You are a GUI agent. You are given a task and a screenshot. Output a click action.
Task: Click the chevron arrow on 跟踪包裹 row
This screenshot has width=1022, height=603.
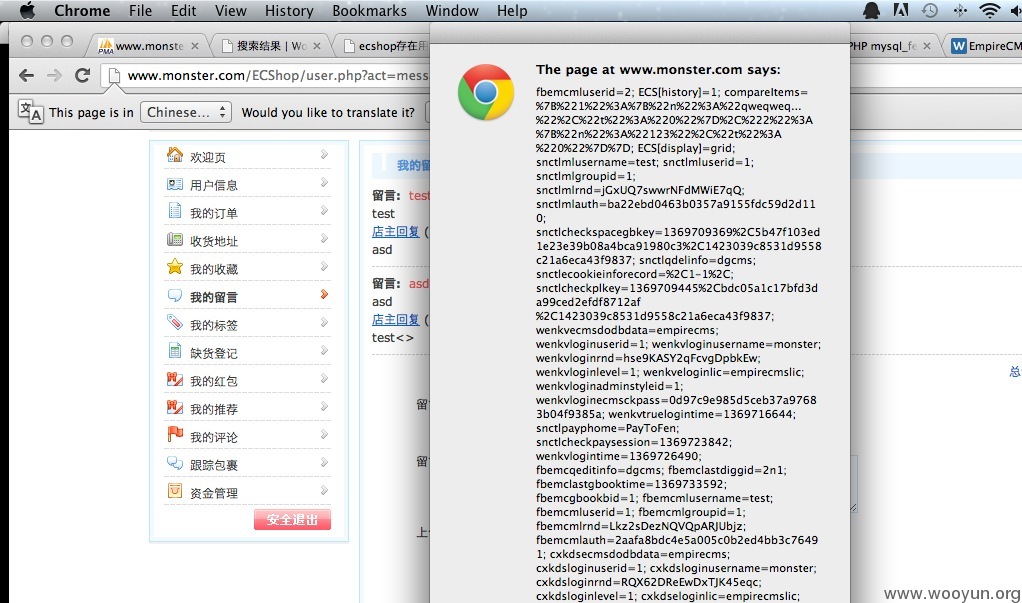324,463
